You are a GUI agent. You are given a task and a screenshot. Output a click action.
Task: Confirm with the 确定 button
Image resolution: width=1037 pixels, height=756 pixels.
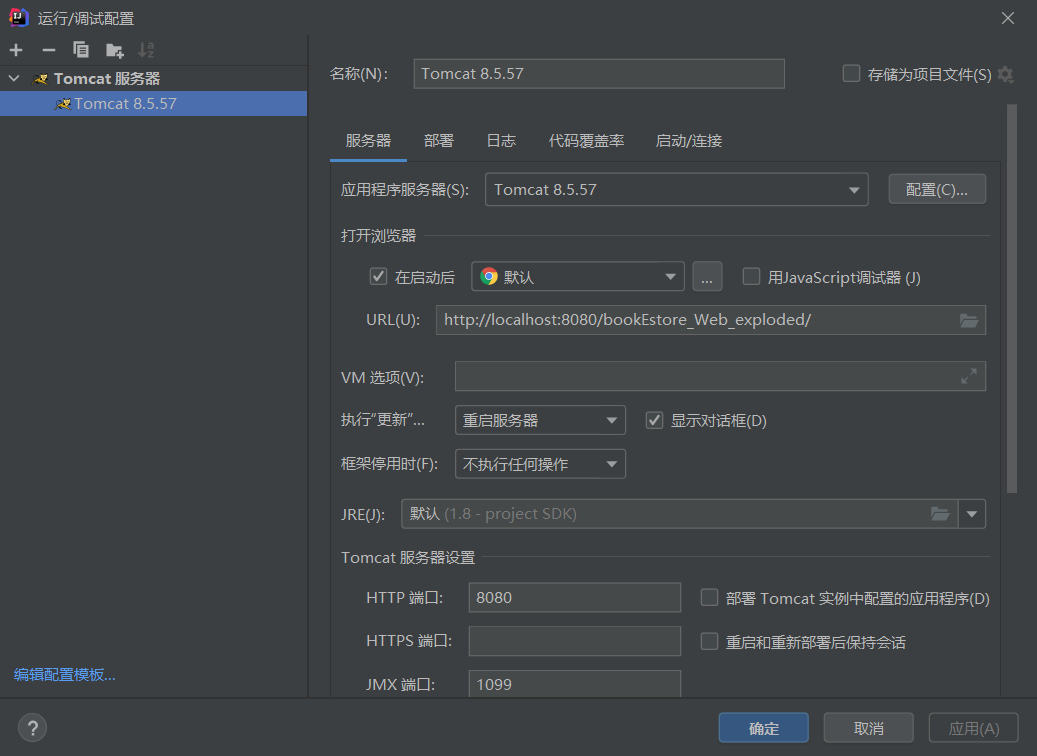click(764, 728)
